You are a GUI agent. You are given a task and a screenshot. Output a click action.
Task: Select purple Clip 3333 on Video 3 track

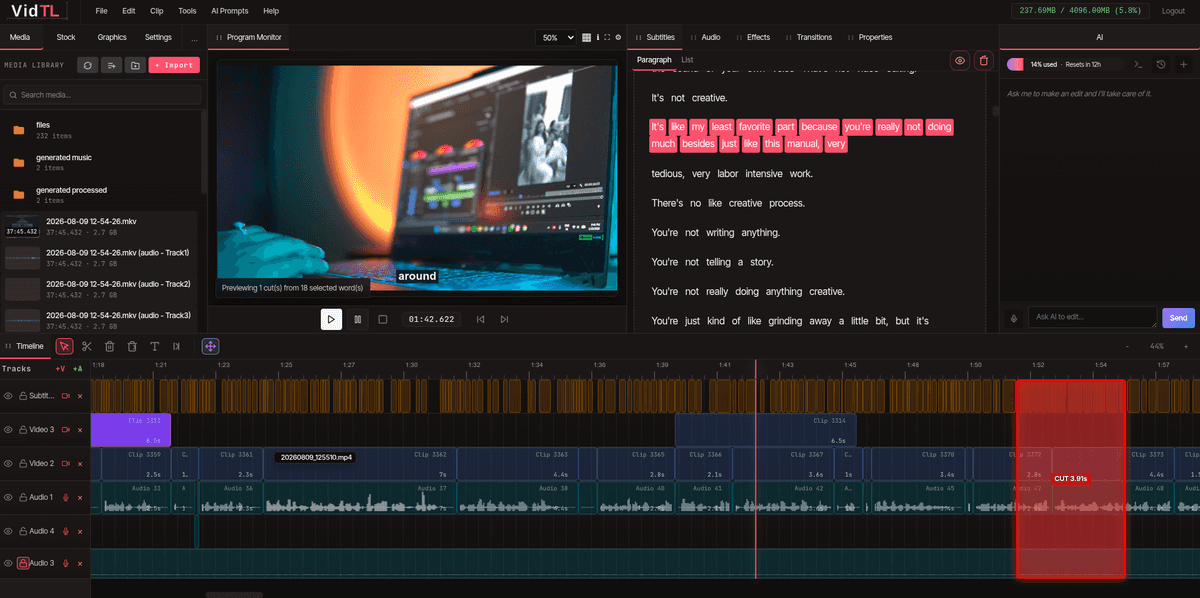click(131, 430)
